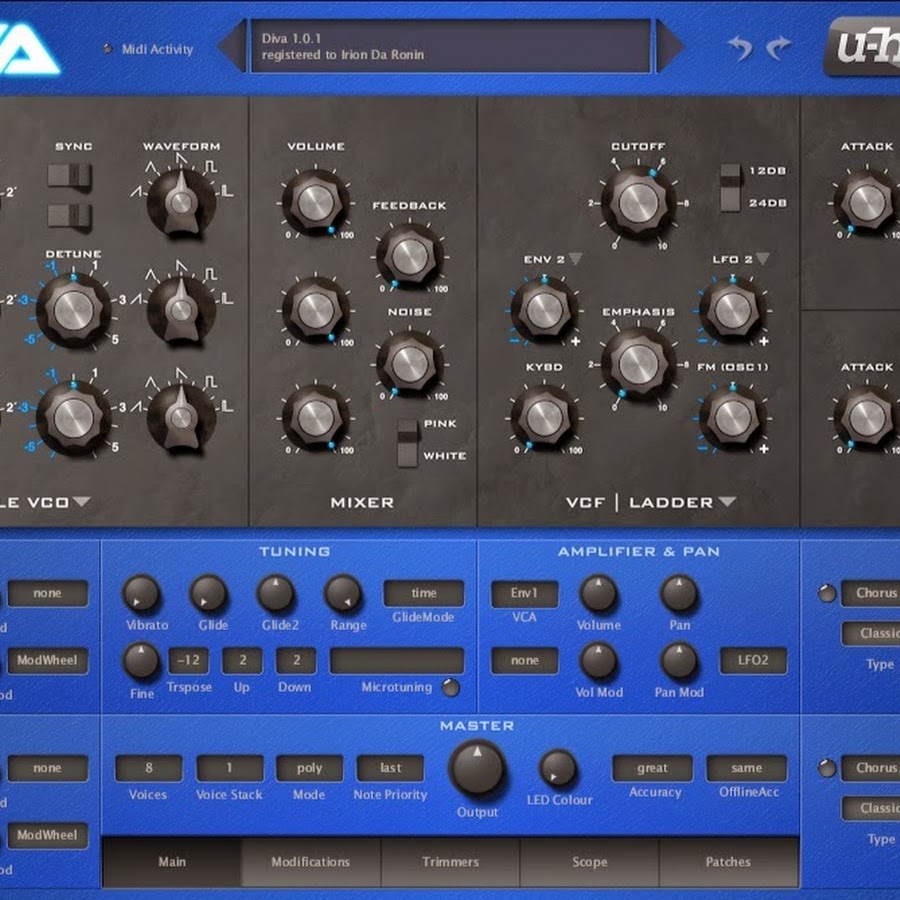Click the upper Detune knob
The image size is (900, 900).
[x=73, y=310]
